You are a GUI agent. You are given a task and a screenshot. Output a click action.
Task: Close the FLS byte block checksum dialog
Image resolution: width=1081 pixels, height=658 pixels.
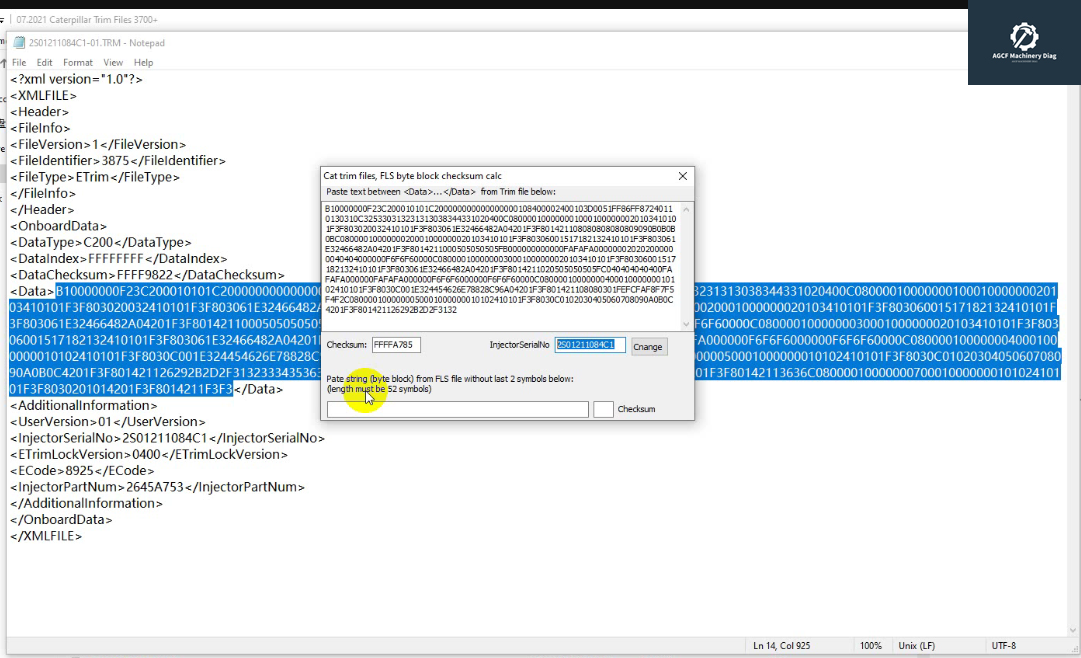[683, 176]
